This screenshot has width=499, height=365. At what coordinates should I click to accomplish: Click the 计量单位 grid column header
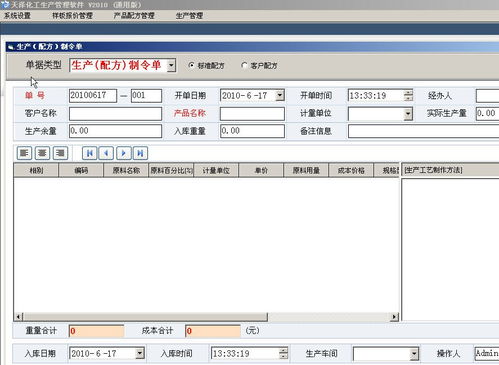coord(216,170)
